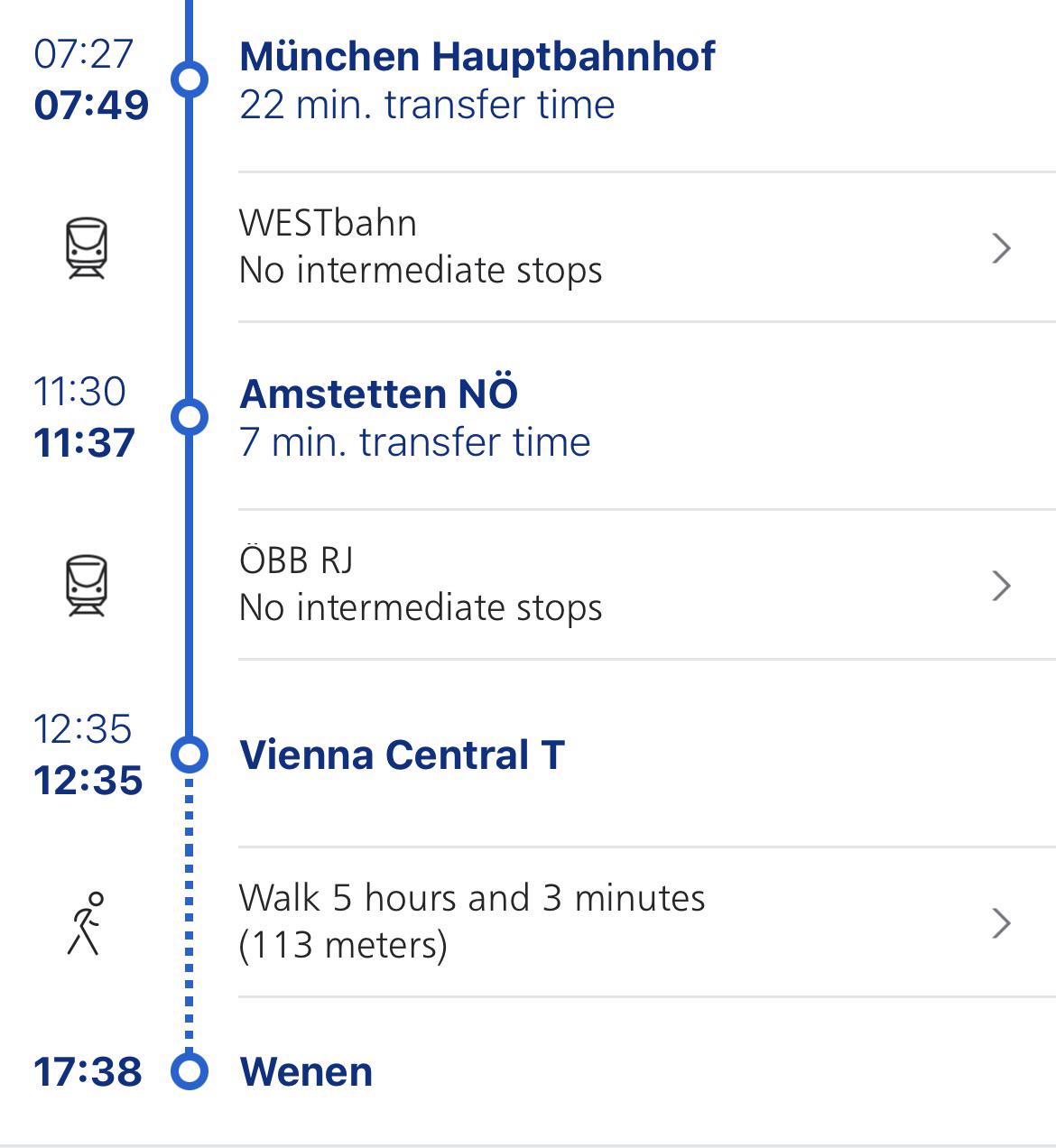Screen dimensions: 1056x1148
Task: Expand the ÖBB RJ leg chevron
Action: click(x=1000, y=585)
